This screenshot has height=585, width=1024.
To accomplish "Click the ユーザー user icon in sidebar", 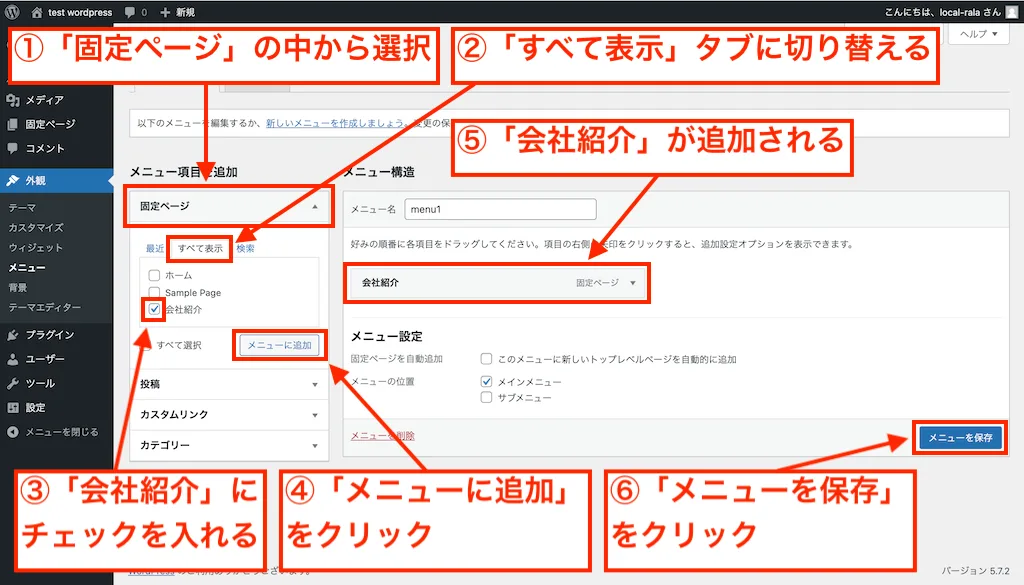I will tap(12, 359).
